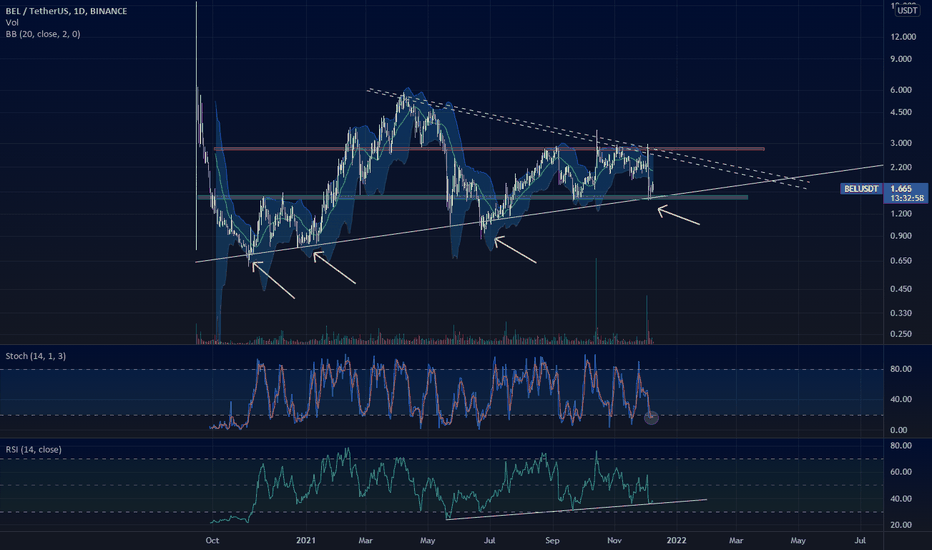This screenshot has width=932, height=550.
Task: Click 0.00 on the Stoch scale
Action: click(x=899, y=430)
